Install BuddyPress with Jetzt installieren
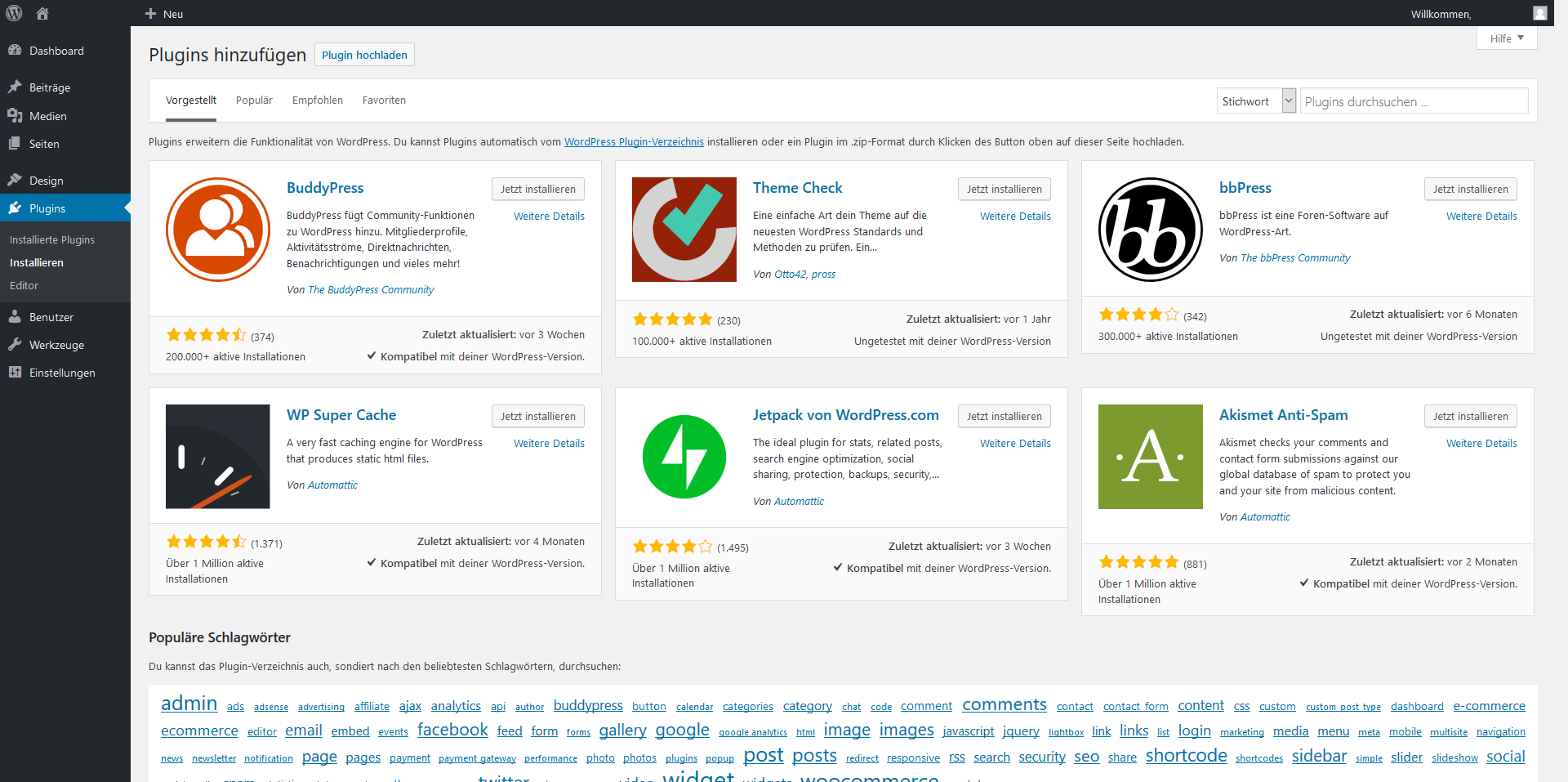This screenshot has height=782, width=1568. tap(537, 189)
